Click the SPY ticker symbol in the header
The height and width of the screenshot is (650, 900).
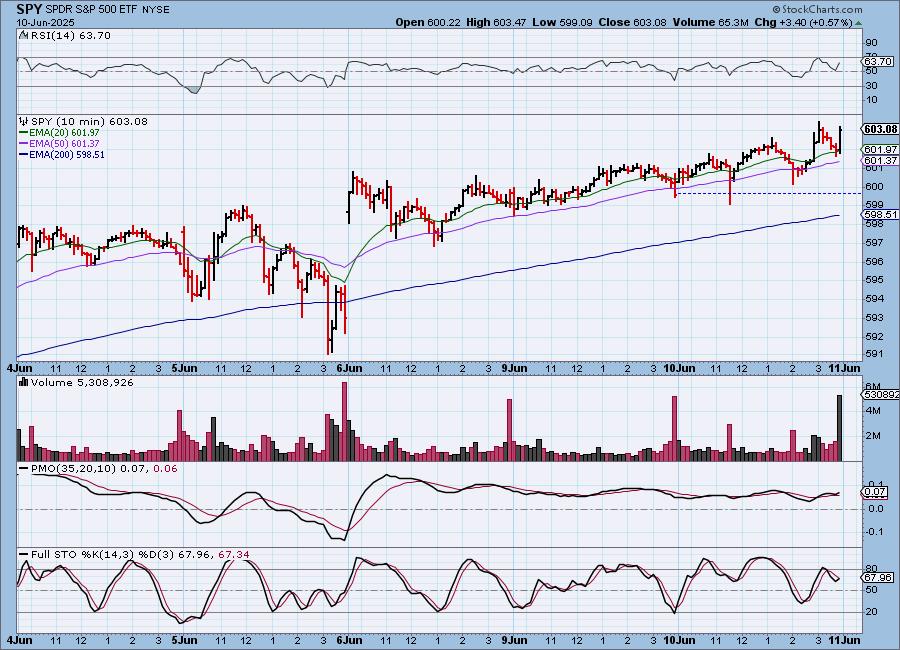(x=29, y=9)
